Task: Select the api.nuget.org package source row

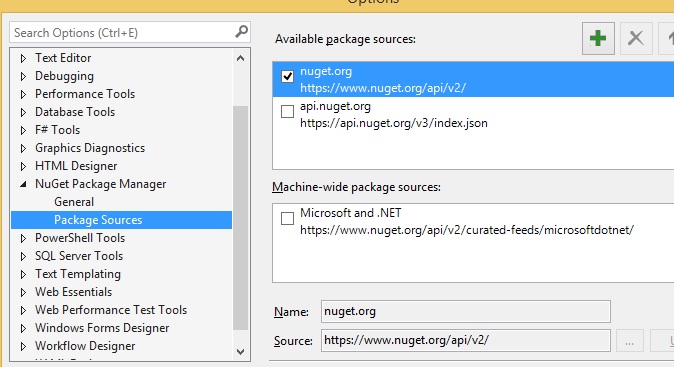Action: (x=473, y=114)
